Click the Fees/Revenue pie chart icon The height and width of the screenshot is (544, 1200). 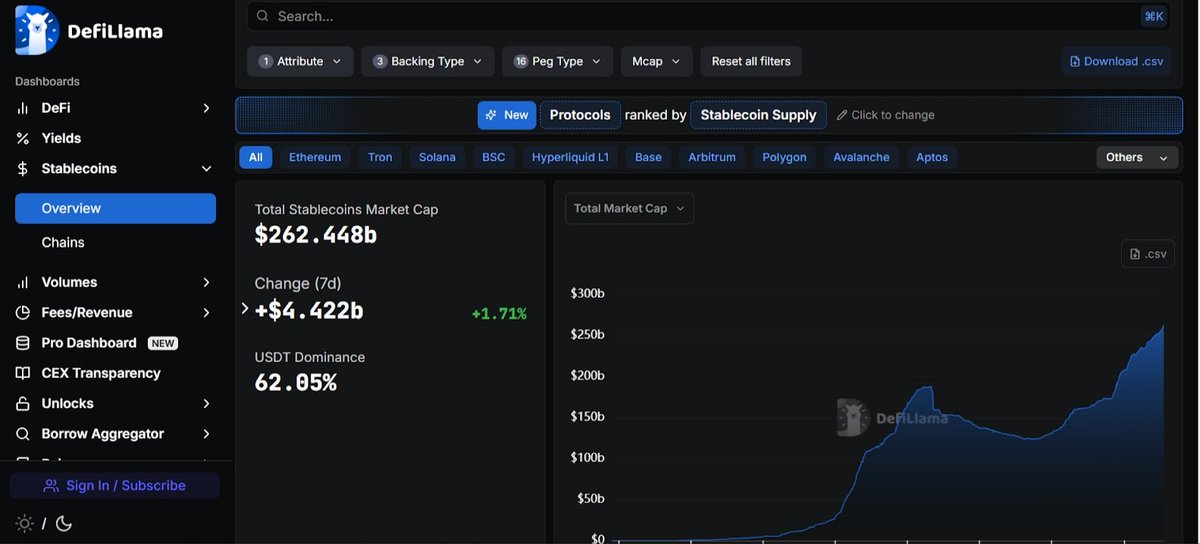pyautogui.click(x=23, y=313)
